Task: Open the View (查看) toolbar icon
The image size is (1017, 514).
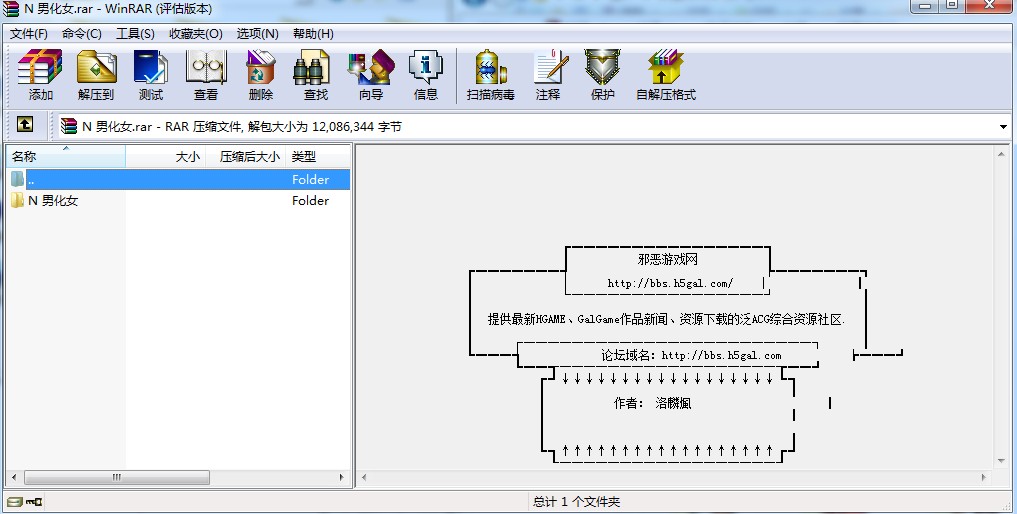Action: pos(206,75)
